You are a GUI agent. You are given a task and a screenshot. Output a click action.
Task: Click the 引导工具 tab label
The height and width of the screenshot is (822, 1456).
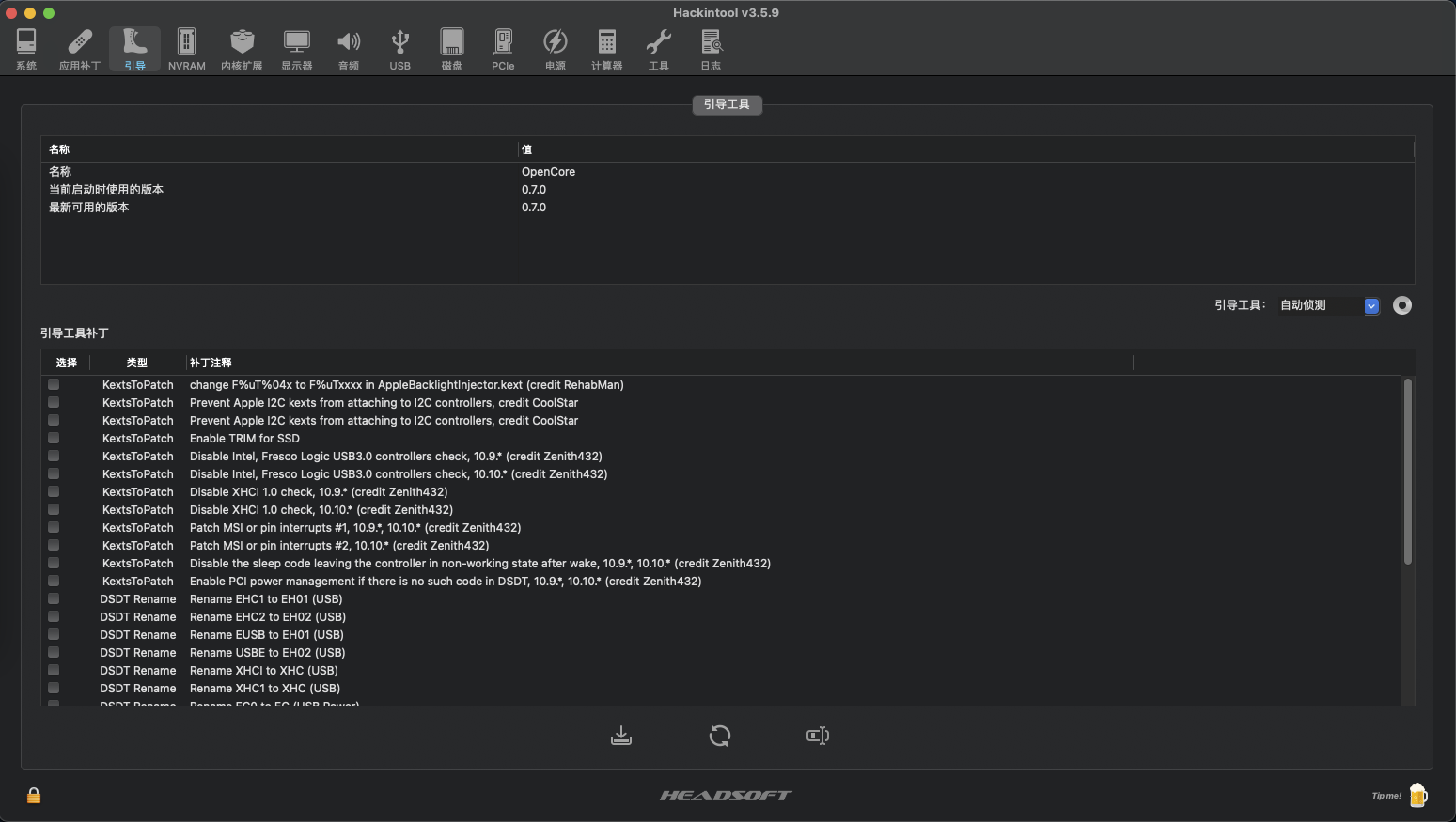pyautogui.click(x=727, y=104)
